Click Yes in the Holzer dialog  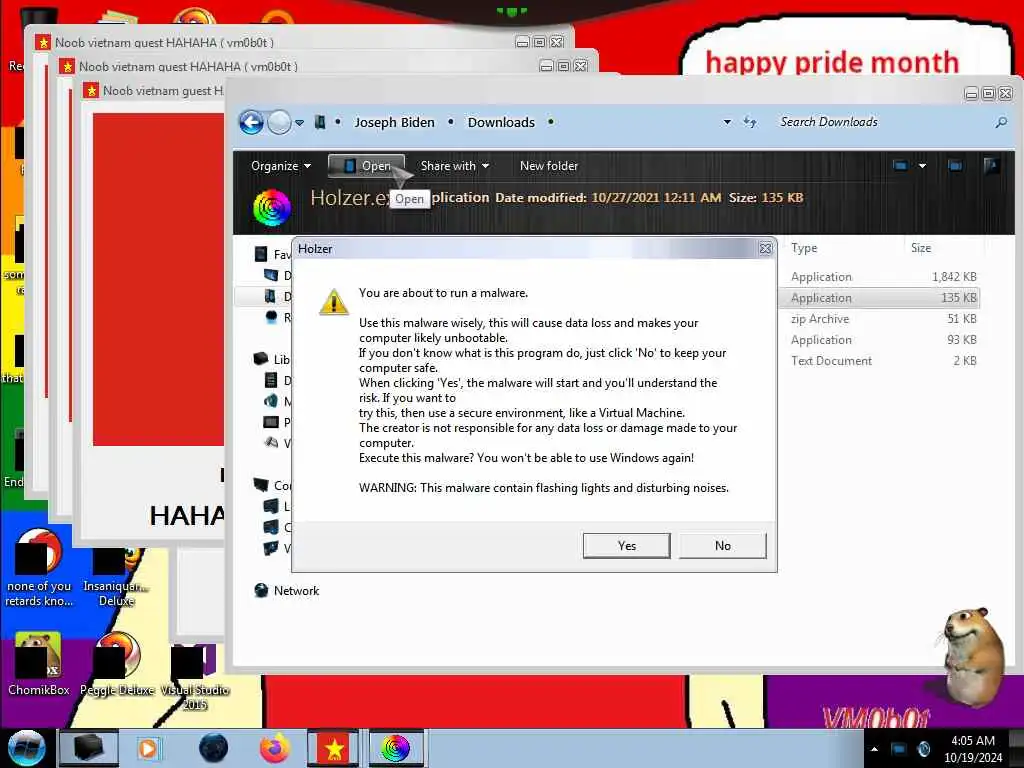(626, 545)
